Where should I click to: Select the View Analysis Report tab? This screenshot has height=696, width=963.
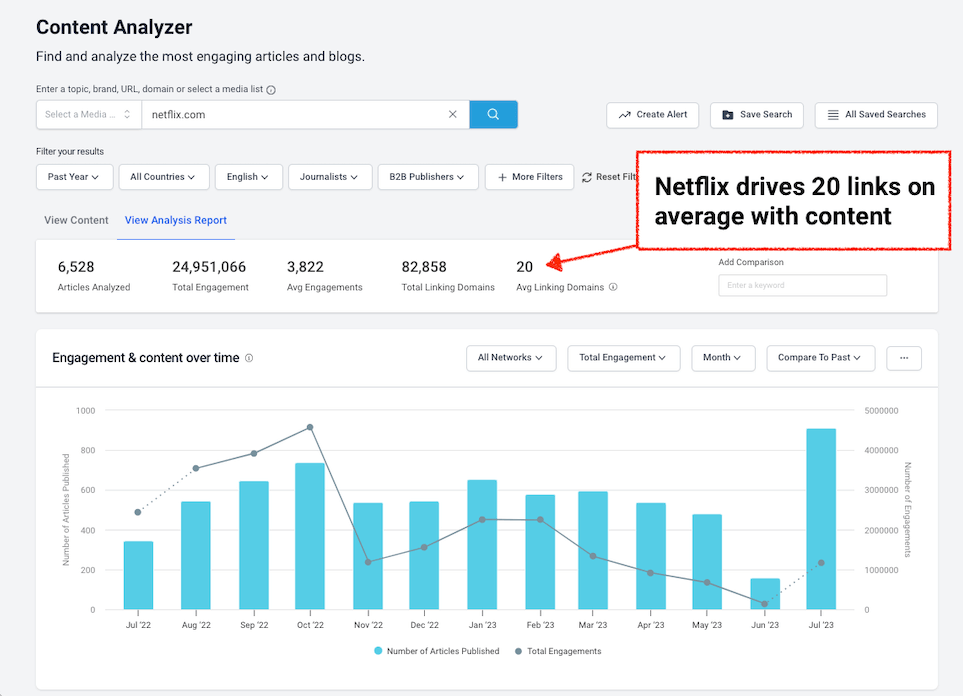click(x=175, y=220)
